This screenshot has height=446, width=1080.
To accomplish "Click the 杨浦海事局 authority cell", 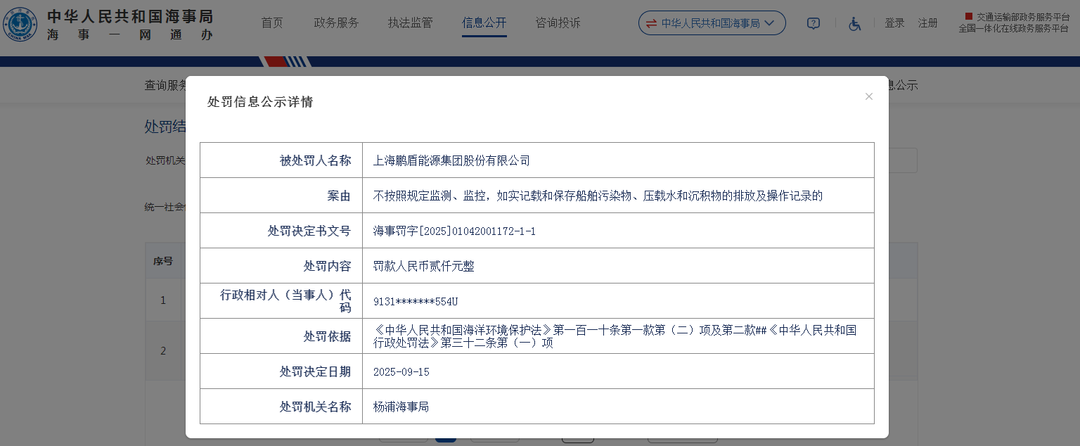I will (401, 407).
